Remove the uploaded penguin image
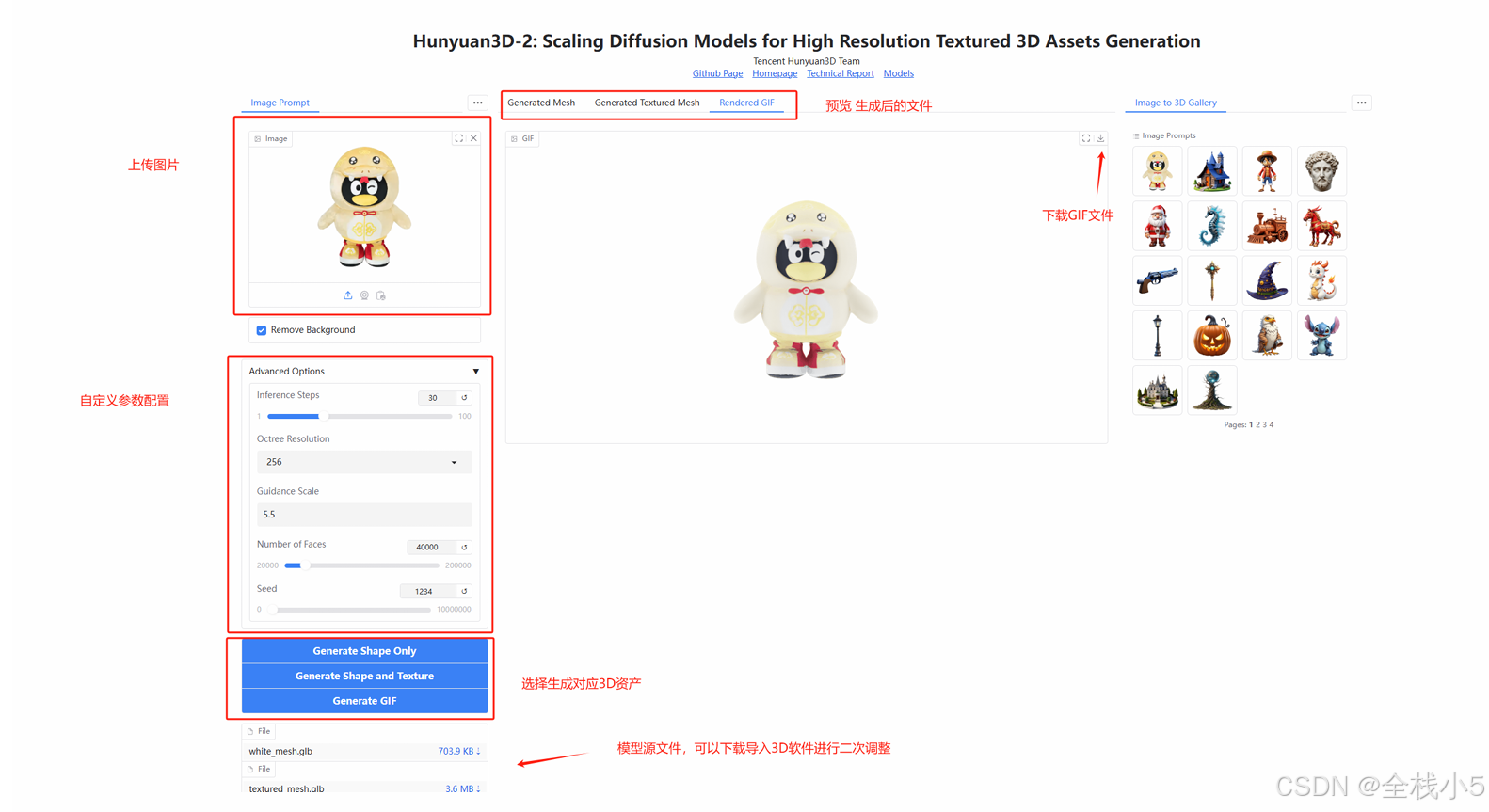Viewport: 1489px width, 812px height. click(473, 138)
